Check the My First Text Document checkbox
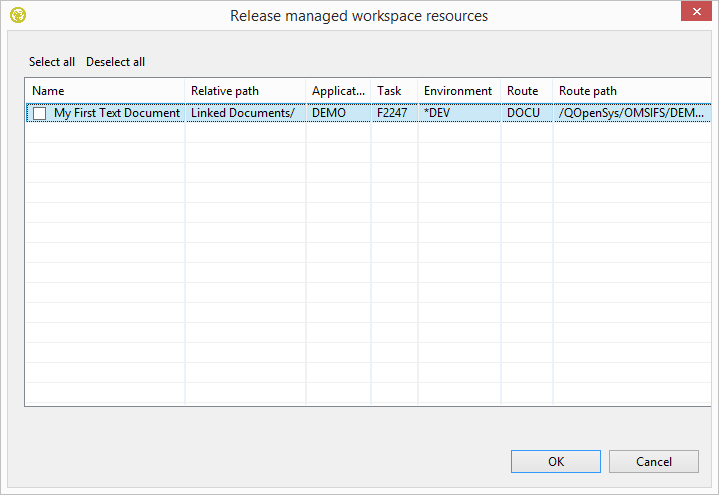The height and width of the screenshot is (495, 719). (x=39, y=114)
